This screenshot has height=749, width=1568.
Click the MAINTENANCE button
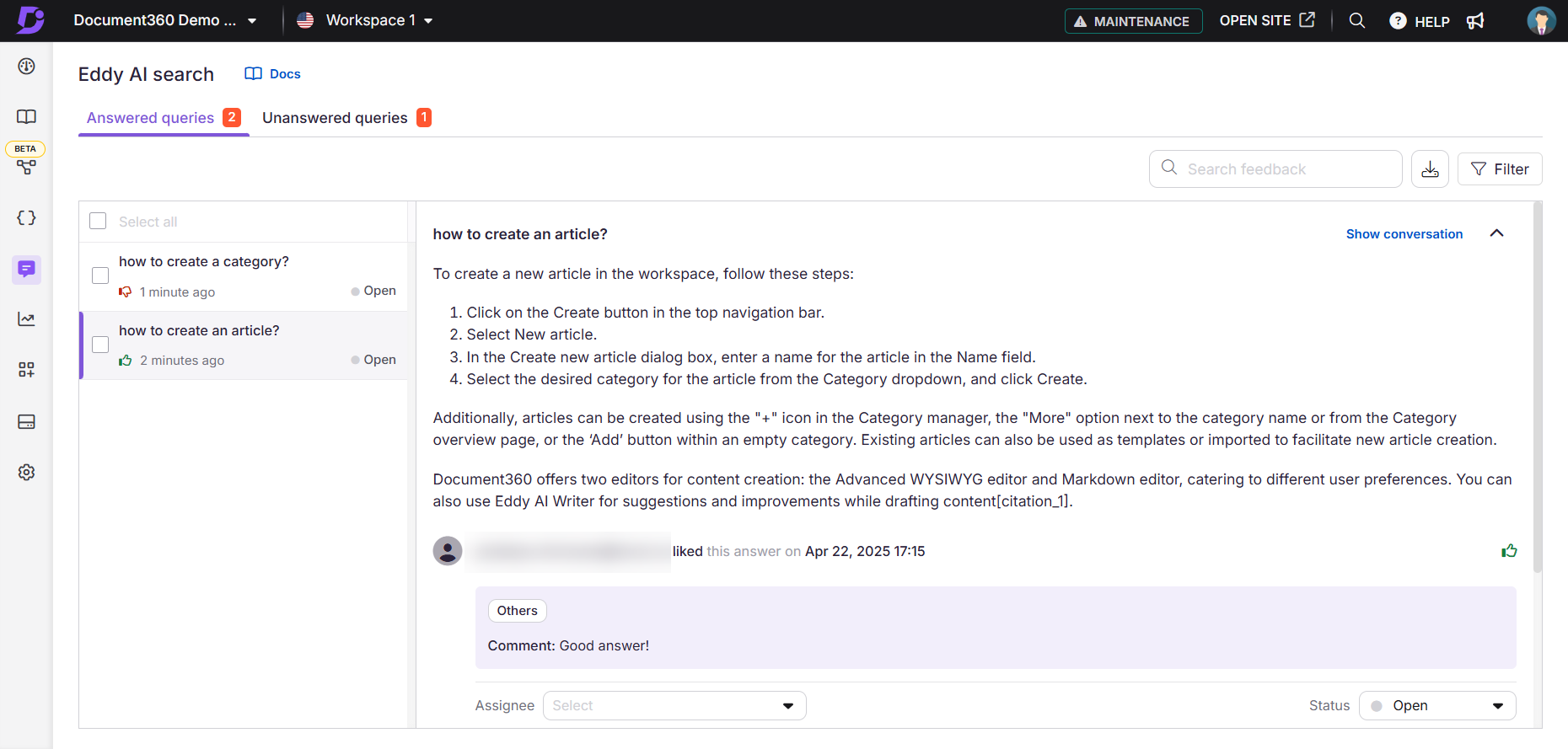coord(1133,21)
